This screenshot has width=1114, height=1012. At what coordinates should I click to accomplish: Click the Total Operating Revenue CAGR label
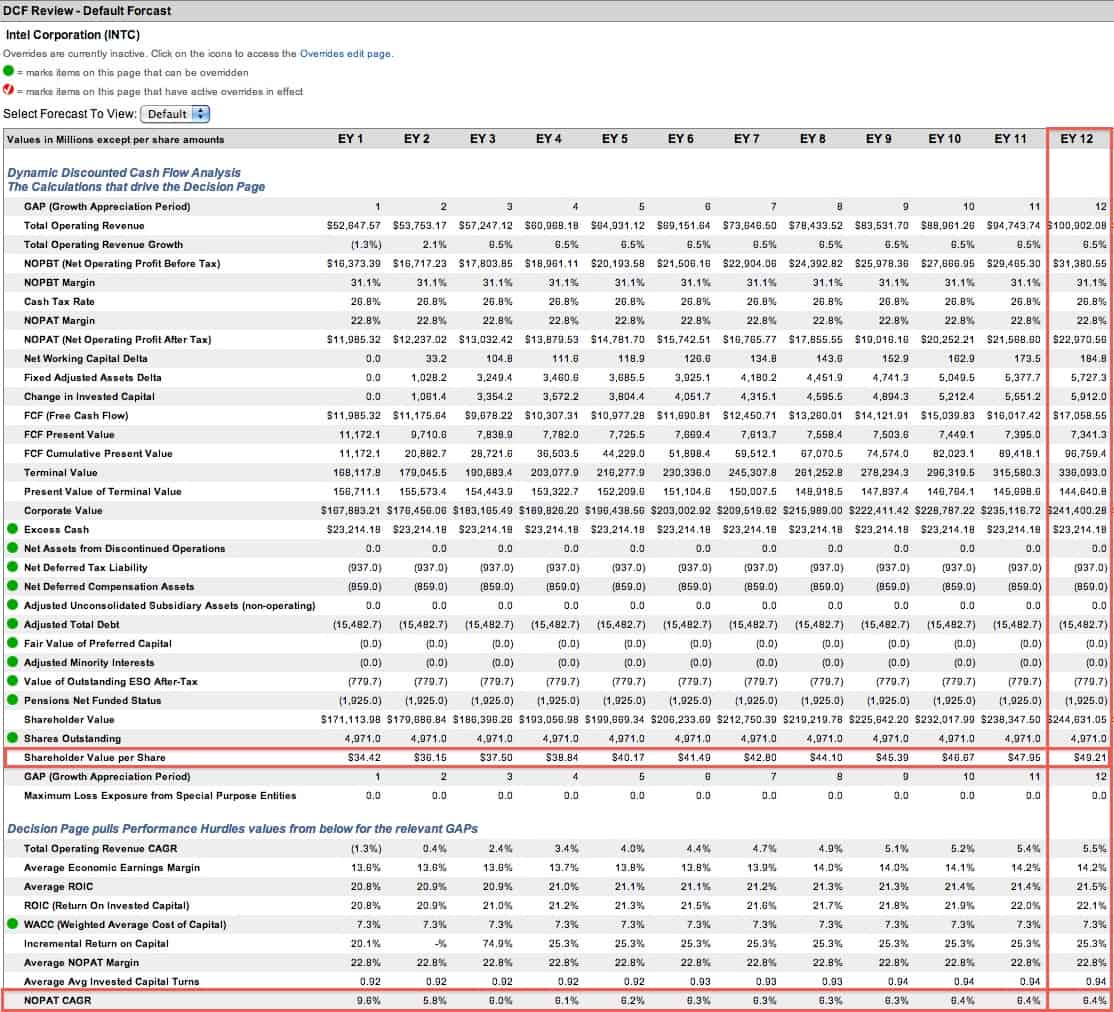click(100, 849)
